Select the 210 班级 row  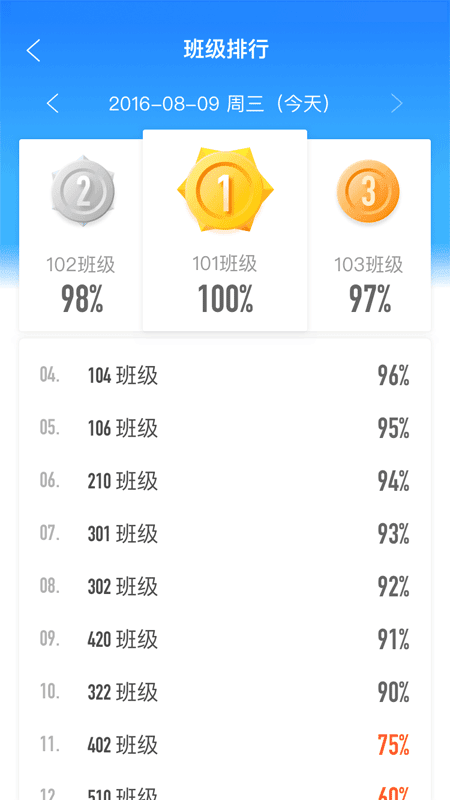point(225,481)
